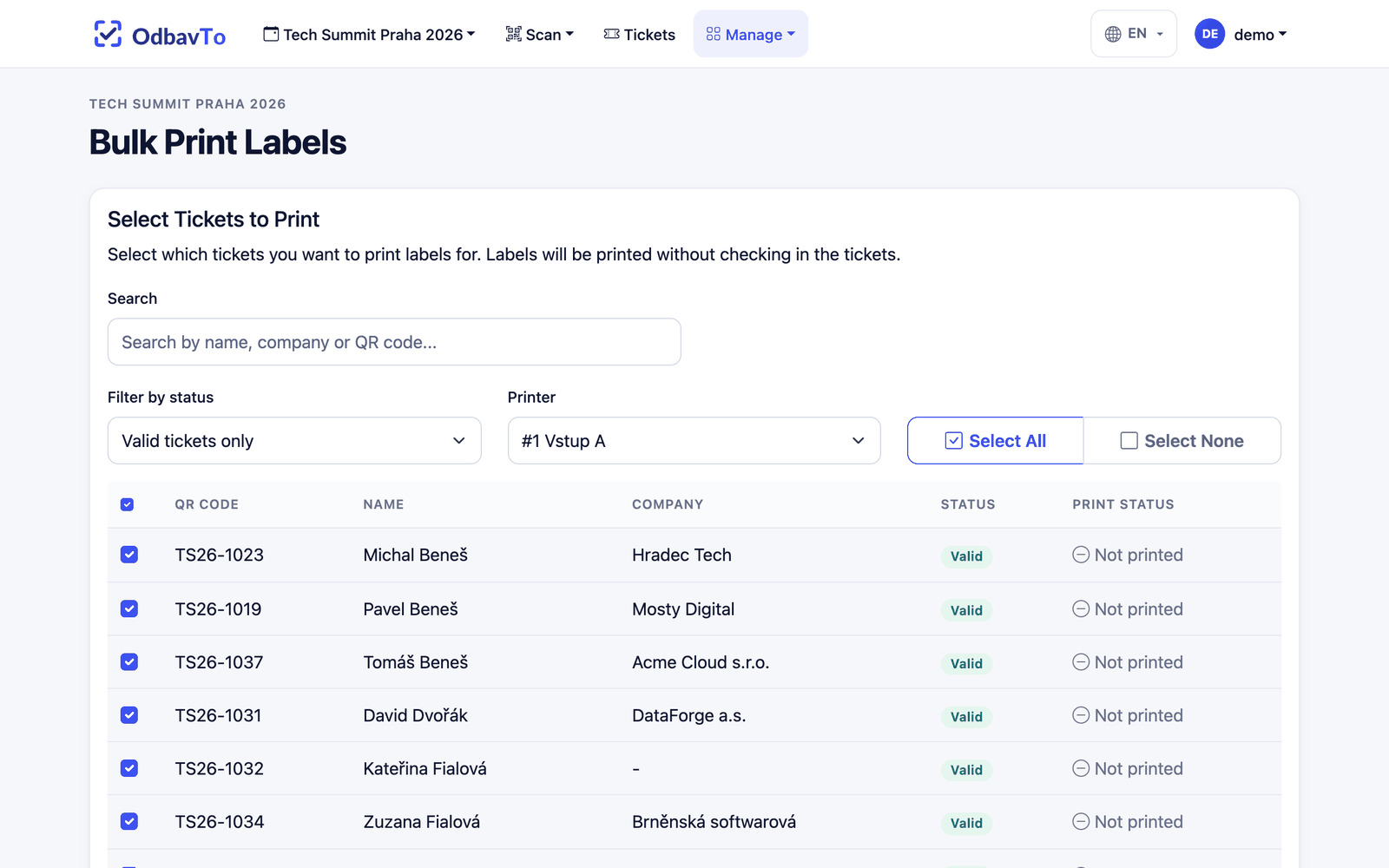Image resolution: width=1389 pixels, height=868 pixels.
Task: Click the Not printed icon for TS26-1031
Action: 1081,715
